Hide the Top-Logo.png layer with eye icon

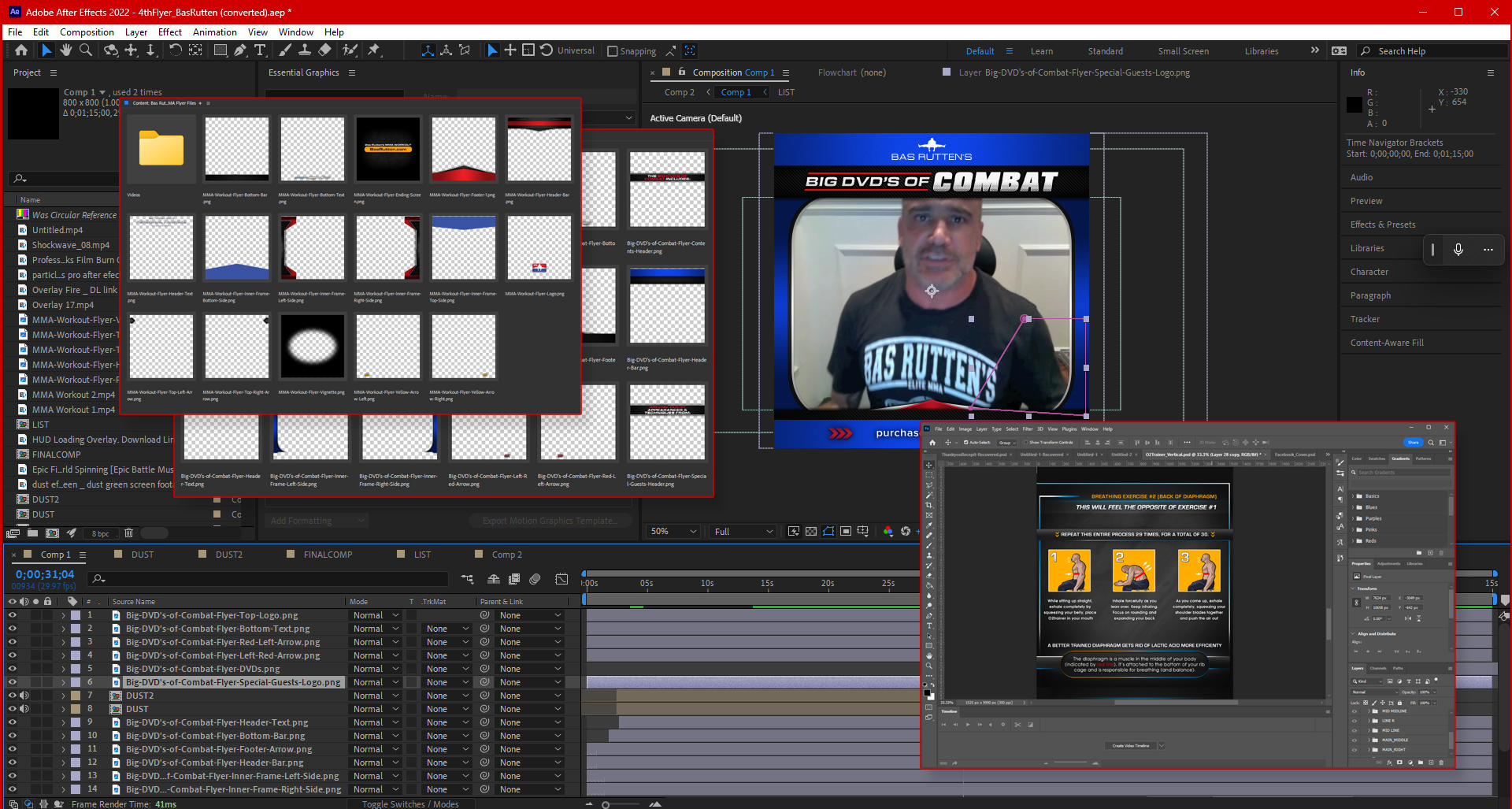click(12, 615)
